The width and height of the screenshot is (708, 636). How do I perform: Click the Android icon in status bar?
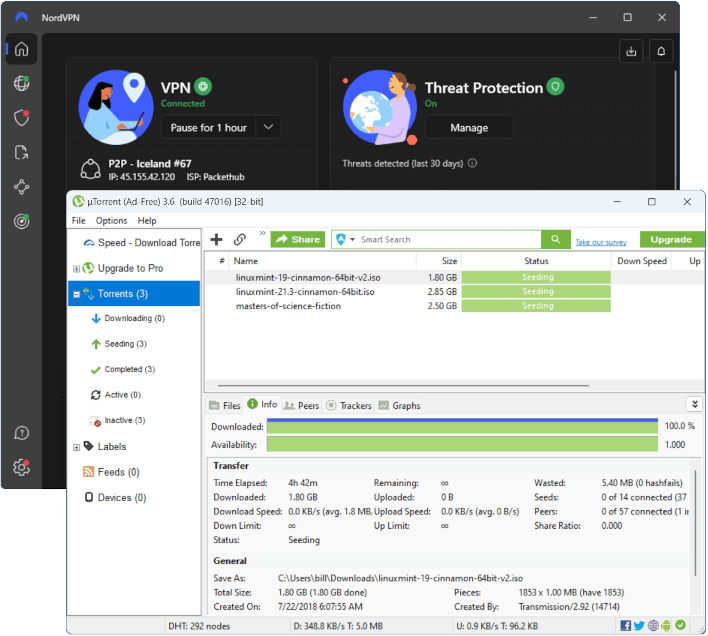coord(666,626)
